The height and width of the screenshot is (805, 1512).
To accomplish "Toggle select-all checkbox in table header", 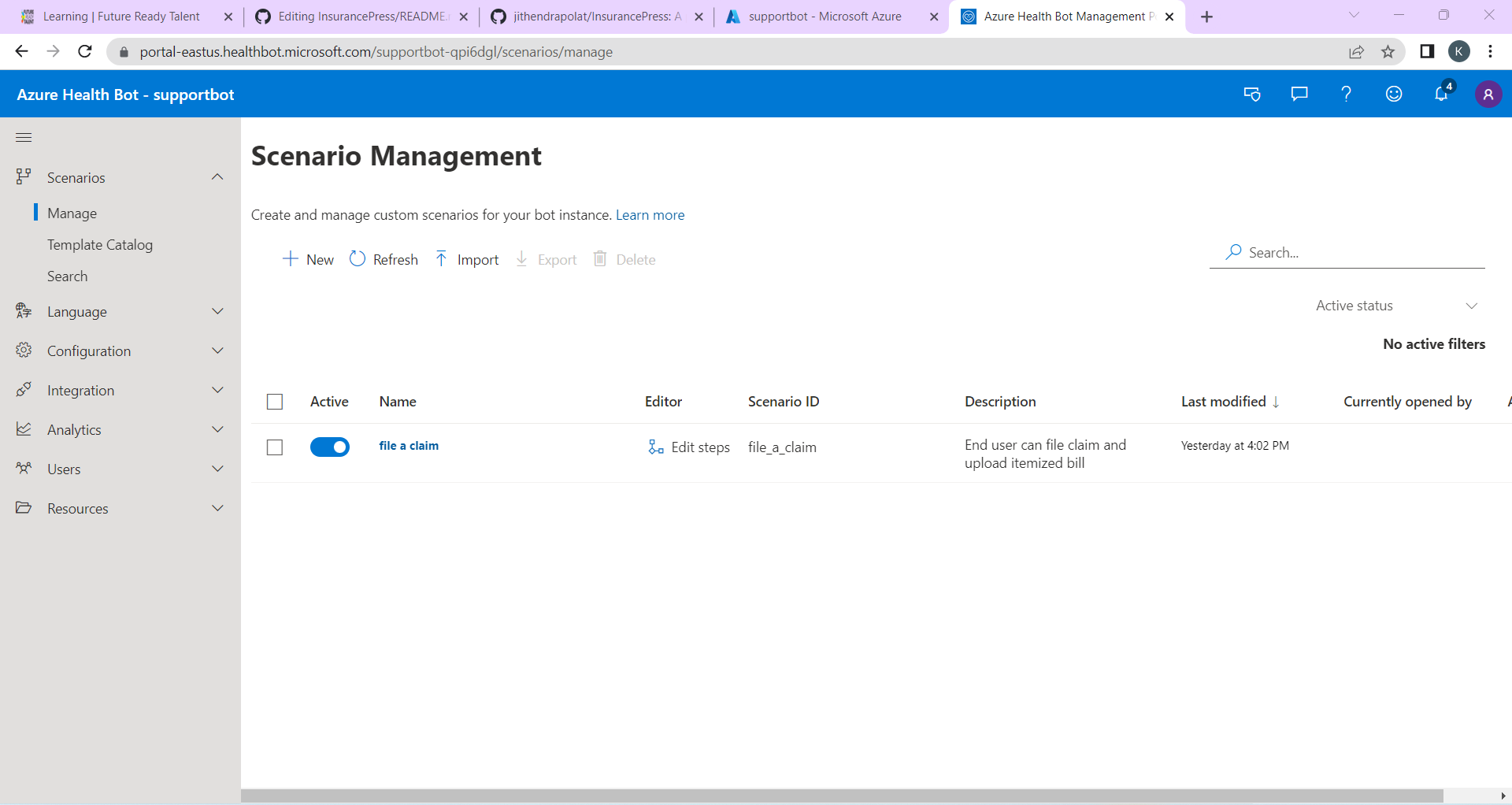I will 275,402.
